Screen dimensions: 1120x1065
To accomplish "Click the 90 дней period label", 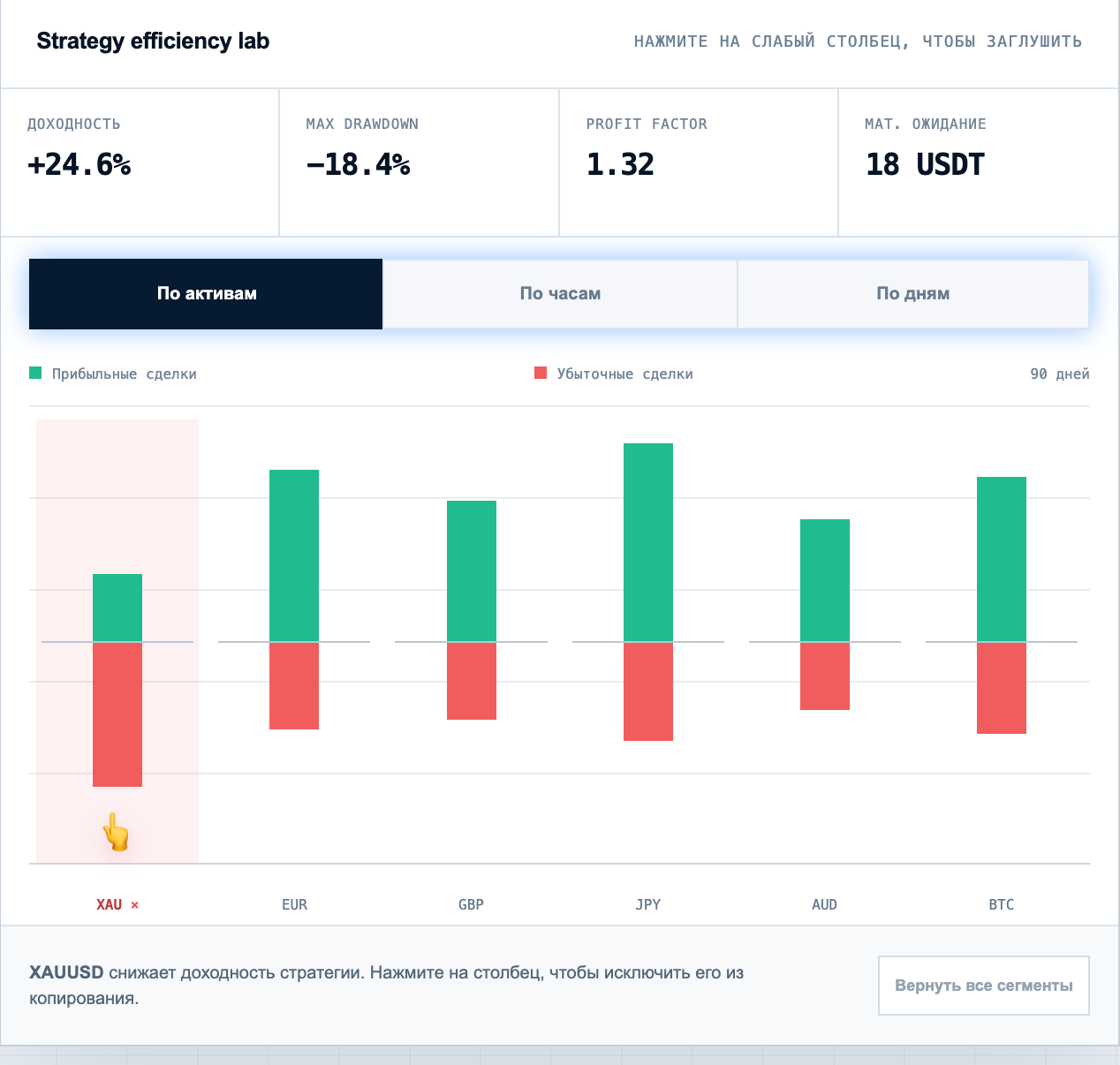I will pyautogui.click(x=1060, y=374).
